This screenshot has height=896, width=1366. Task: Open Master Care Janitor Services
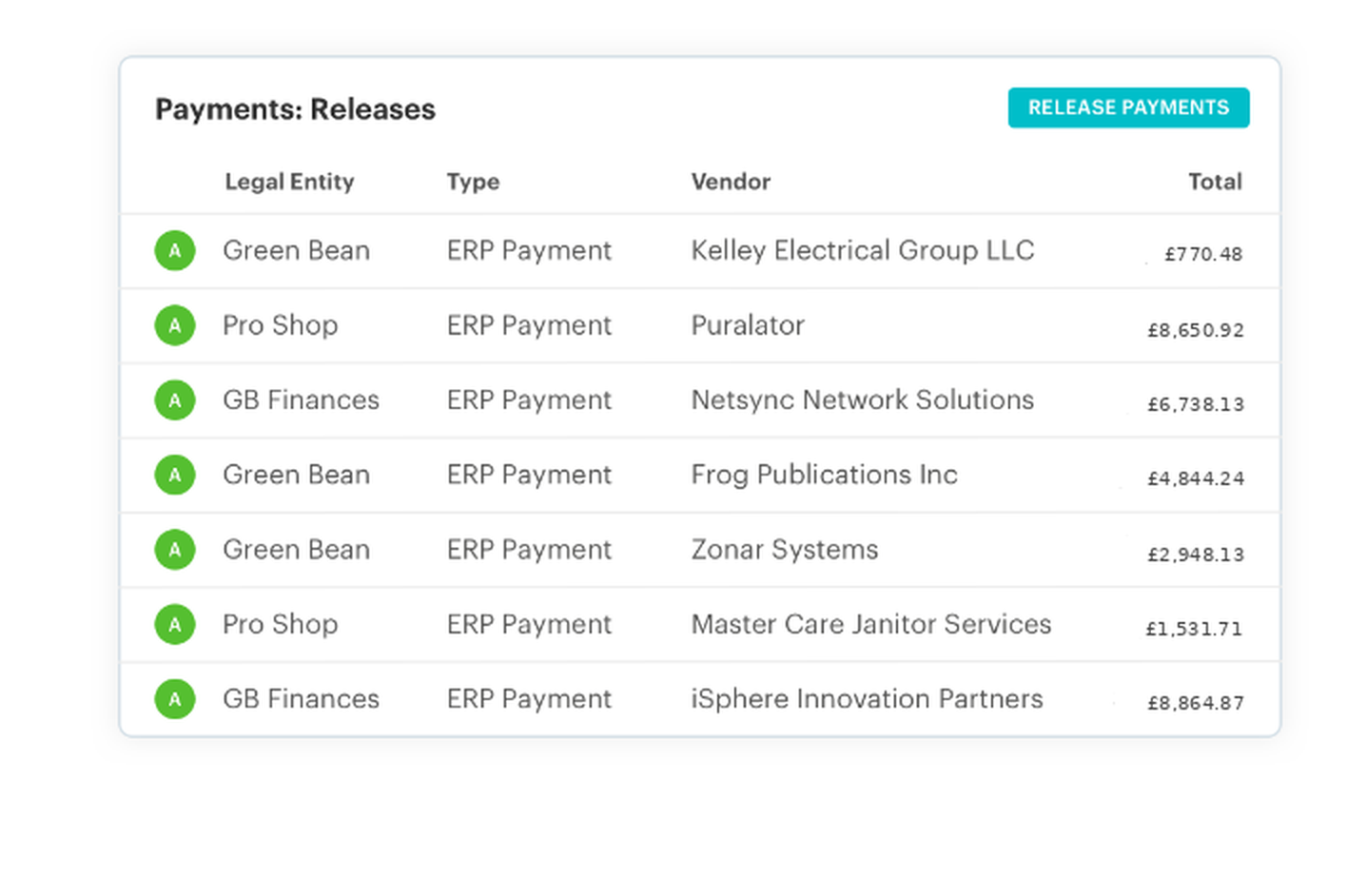871,624
